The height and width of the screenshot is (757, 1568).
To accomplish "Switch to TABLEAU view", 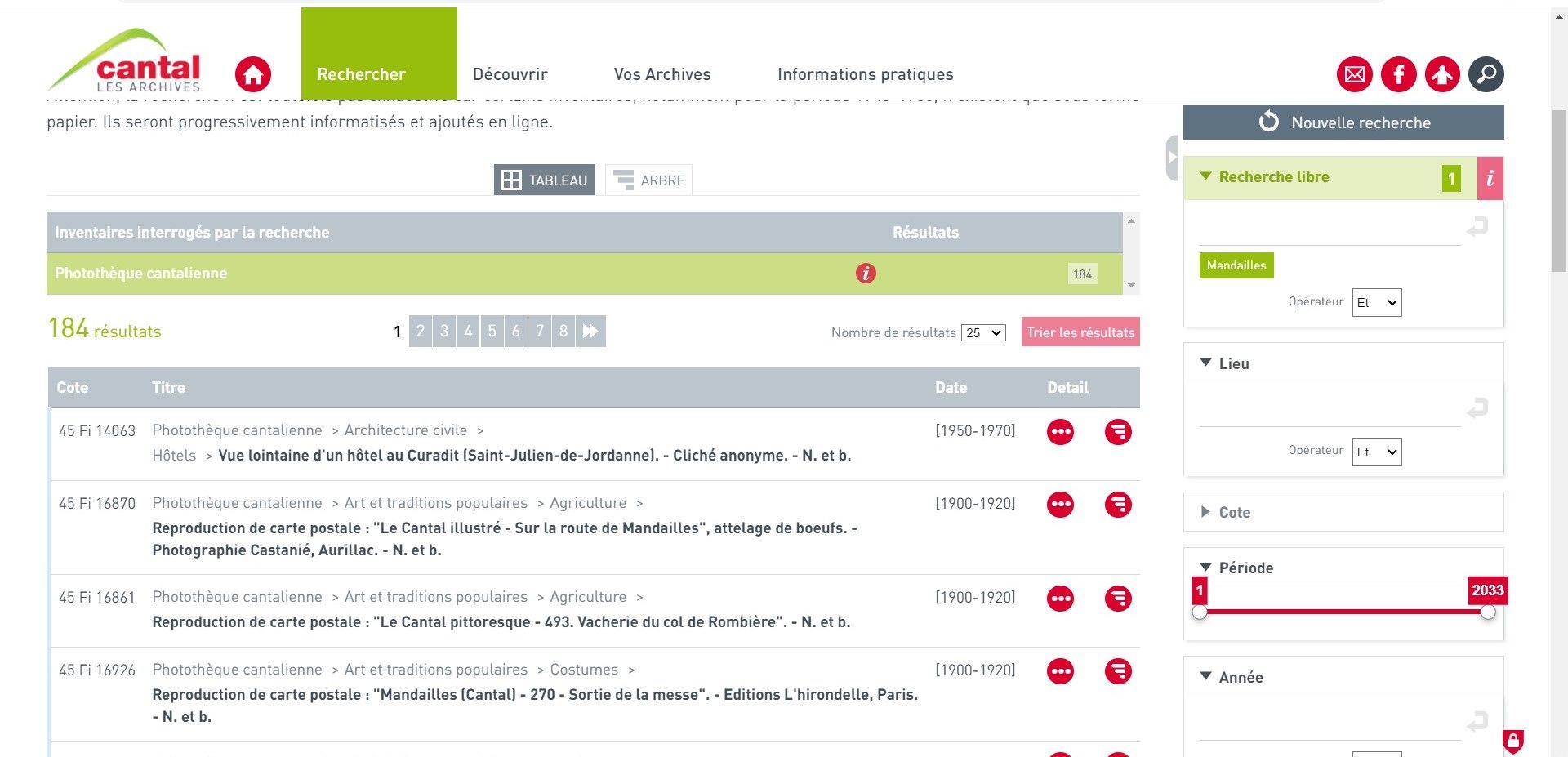I will [545, 180].
